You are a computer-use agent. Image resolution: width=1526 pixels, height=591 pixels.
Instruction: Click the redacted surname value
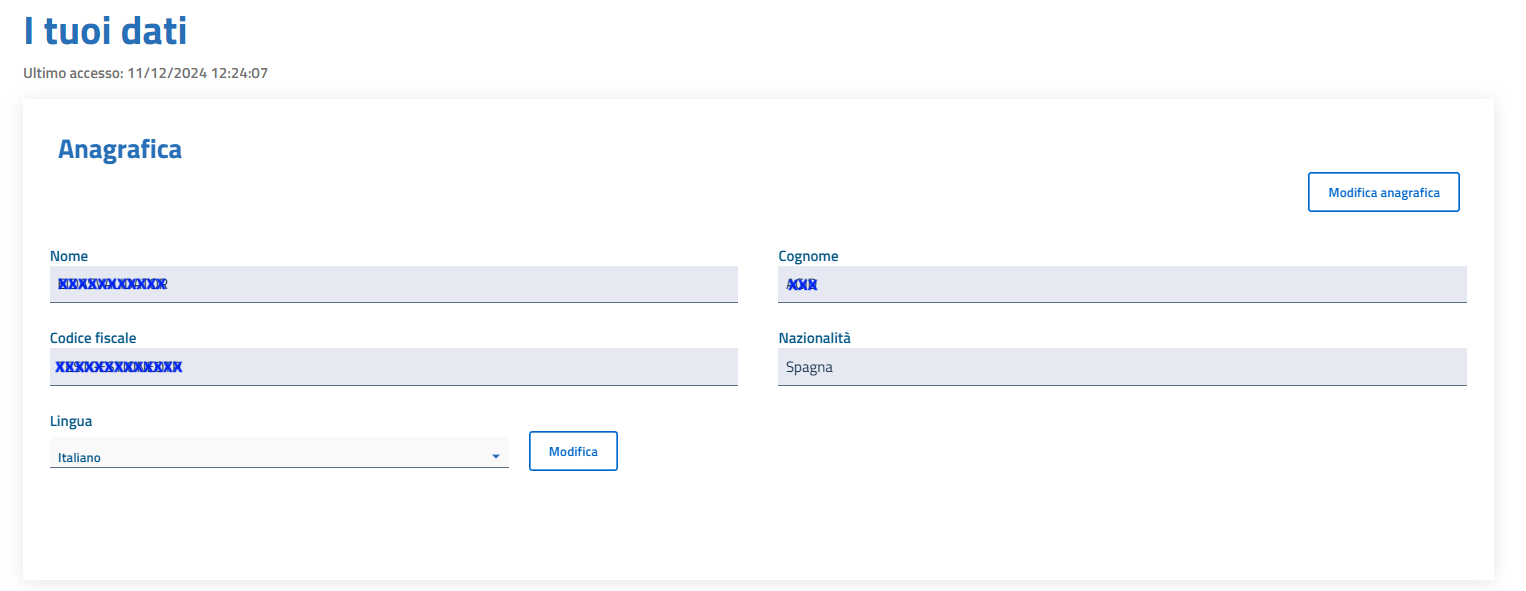[x=802, y=285]
